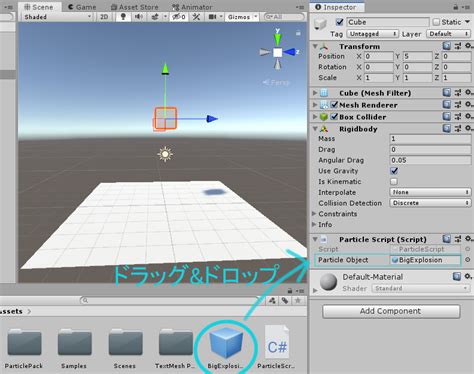474x374 pixels.
Task: Select Inspector tab
Action: [x=336, y=7]
